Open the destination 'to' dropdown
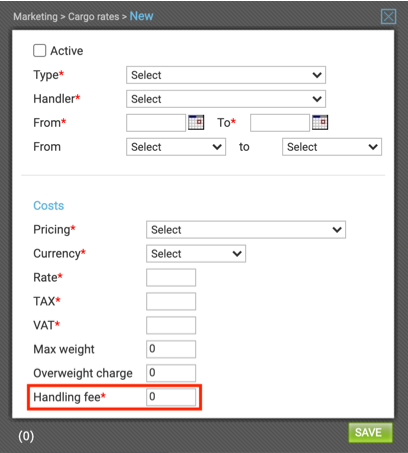Image resolution: width=408 pixels, height=453 pixels. pos(332,147)
